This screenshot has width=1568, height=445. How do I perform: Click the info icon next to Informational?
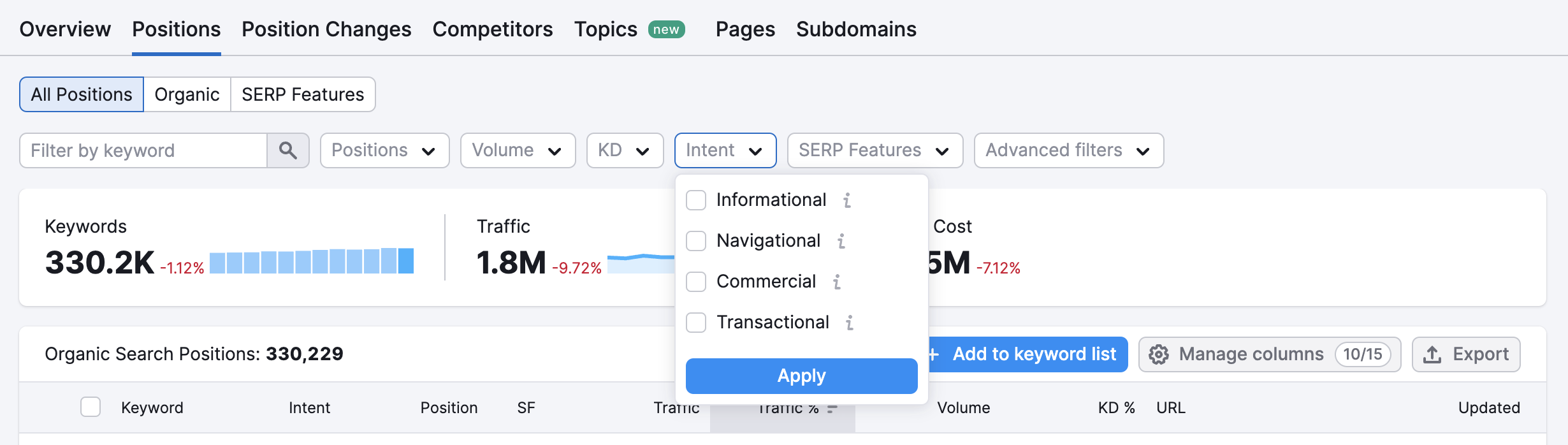click(847, 200)
